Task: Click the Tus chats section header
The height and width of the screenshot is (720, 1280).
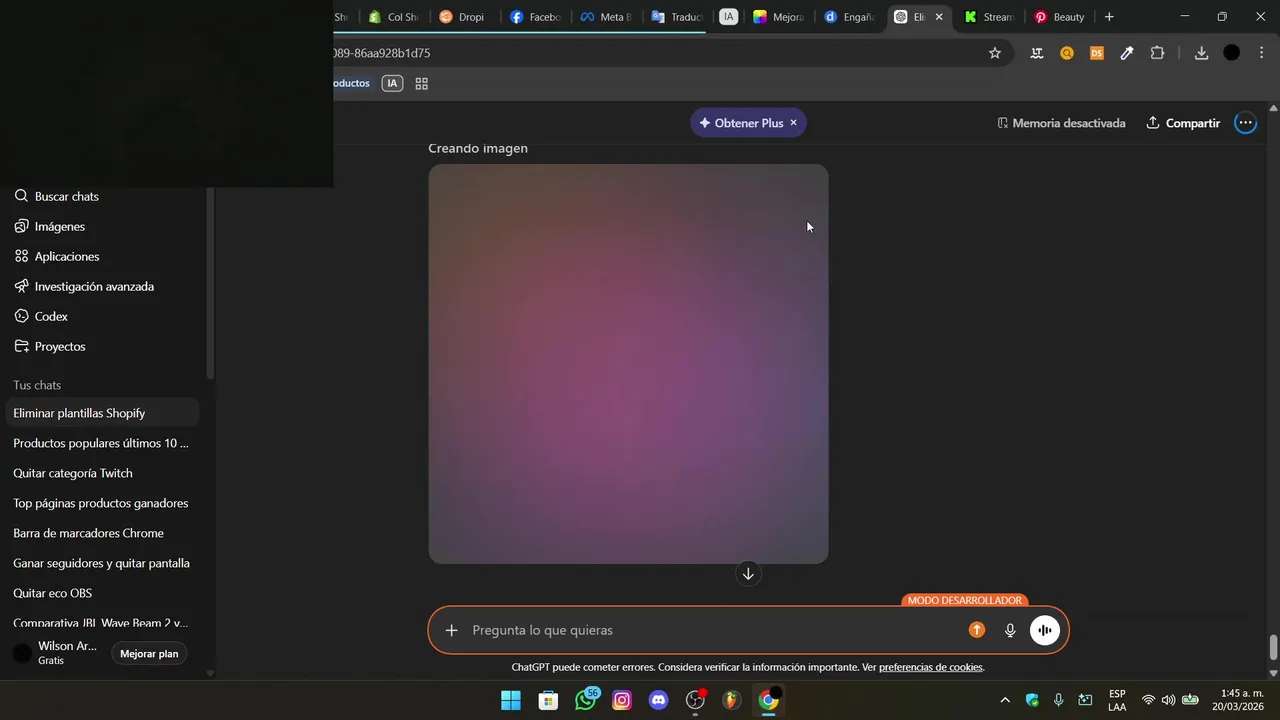Action: pyautogui.click(x=37, y=385)
